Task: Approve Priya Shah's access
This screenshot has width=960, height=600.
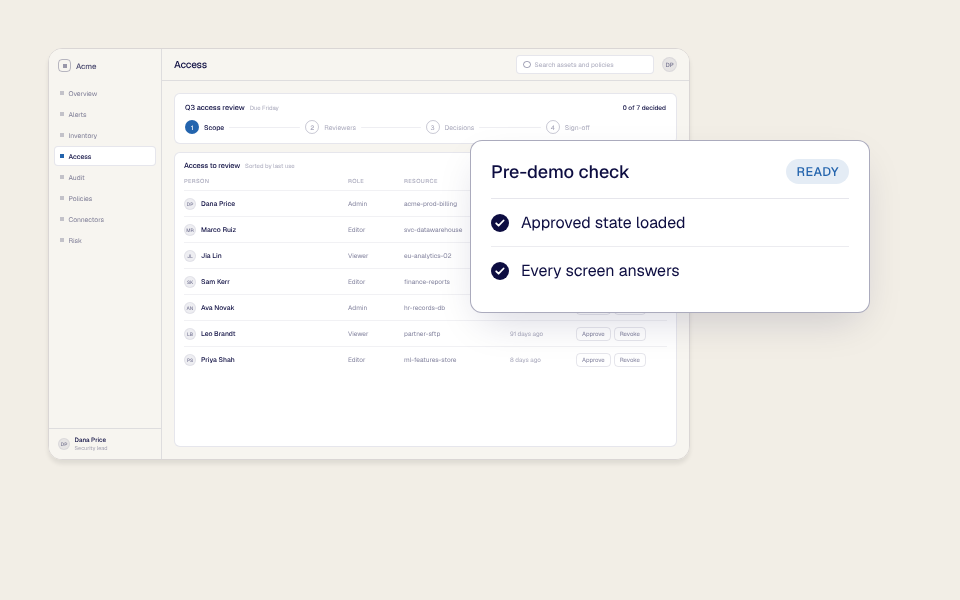Action: pos(593,360)
